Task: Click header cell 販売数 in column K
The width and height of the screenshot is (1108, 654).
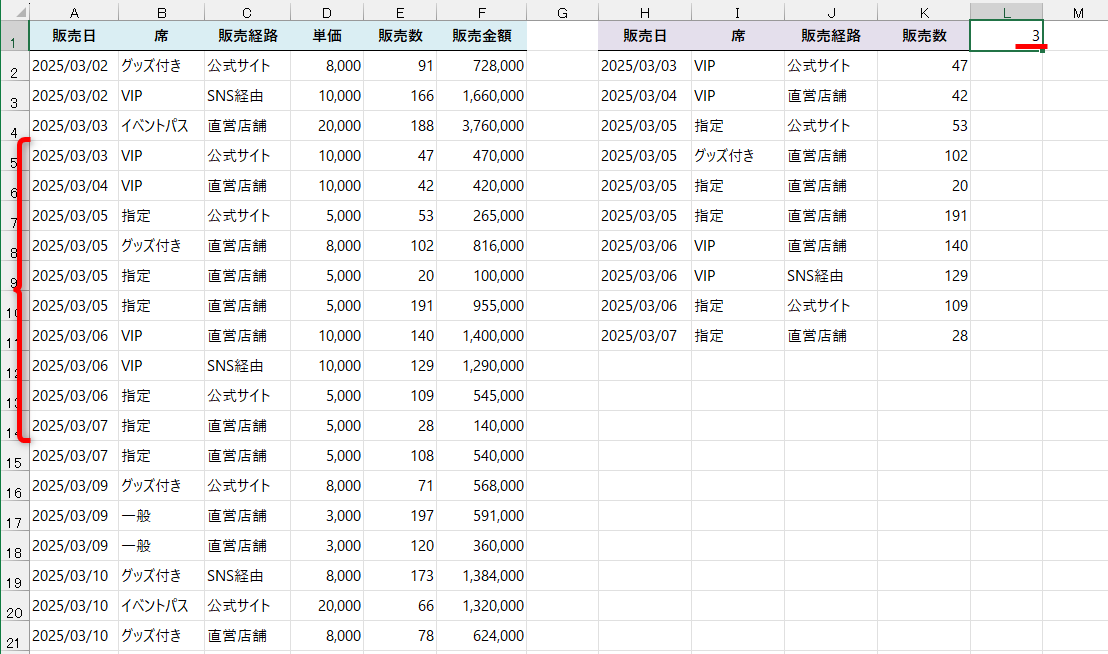Action: click(x=924, y=36)
